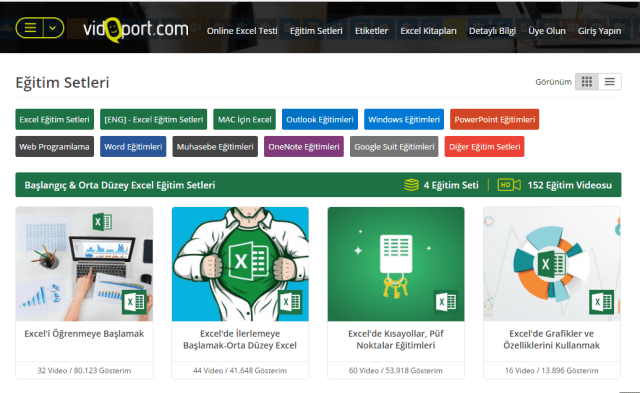
Task: Switch to list view layout
Action: 610,82
